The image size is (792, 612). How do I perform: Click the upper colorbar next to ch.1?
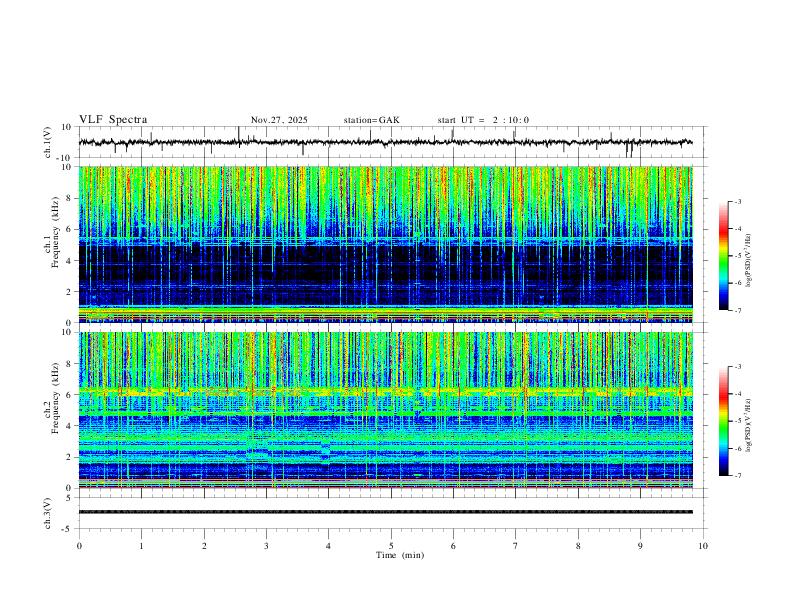click(x=724, y=256)
